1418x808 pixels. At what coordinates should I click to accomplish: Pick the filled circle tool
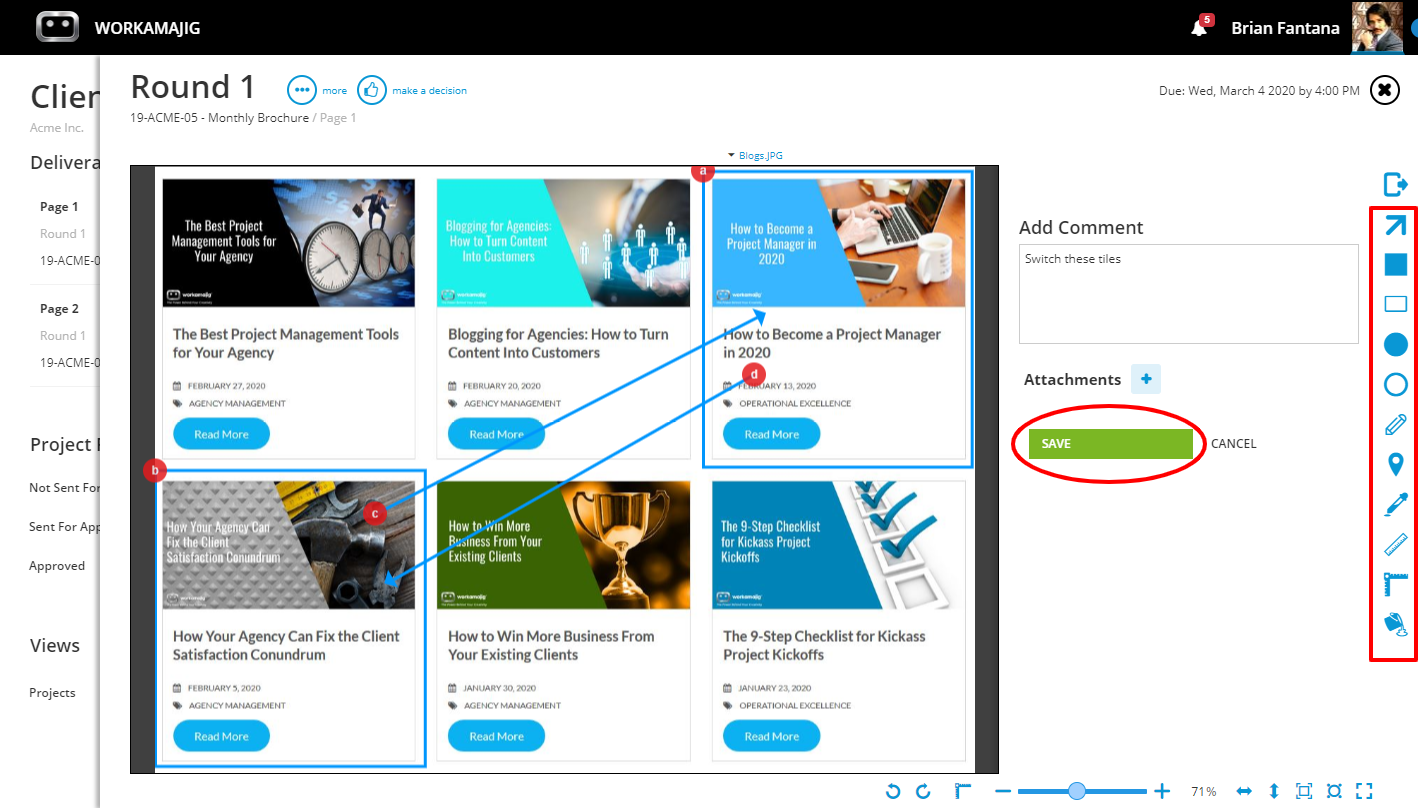coord(1395,344)
